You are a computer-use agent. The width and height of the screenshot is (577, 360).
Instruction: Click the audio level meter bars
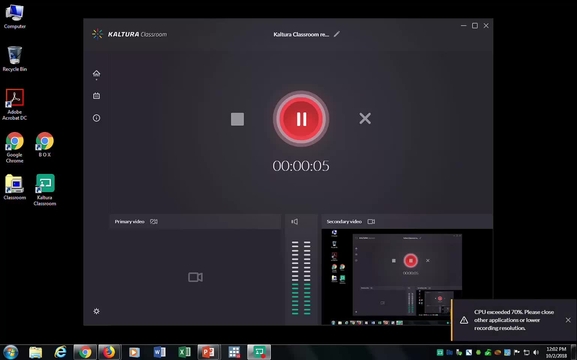(301, 278)
